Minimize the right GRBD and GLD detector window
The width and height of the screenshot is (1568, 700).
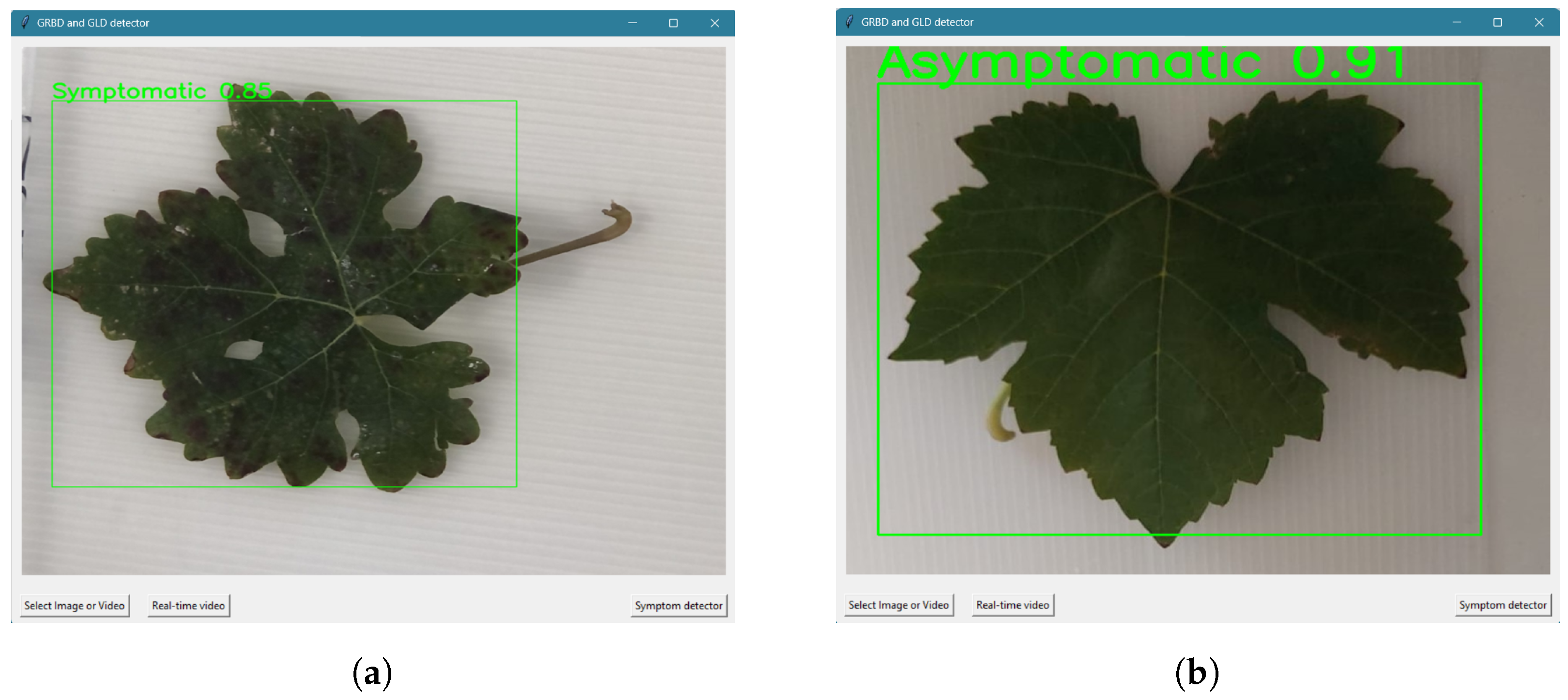(x=1457, y=23)
